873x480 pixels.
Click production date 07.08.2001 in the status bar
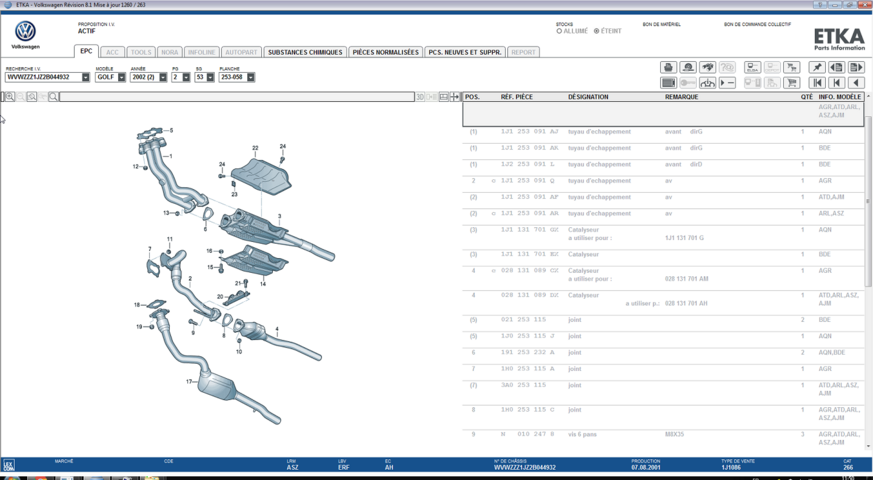point(645,468)
